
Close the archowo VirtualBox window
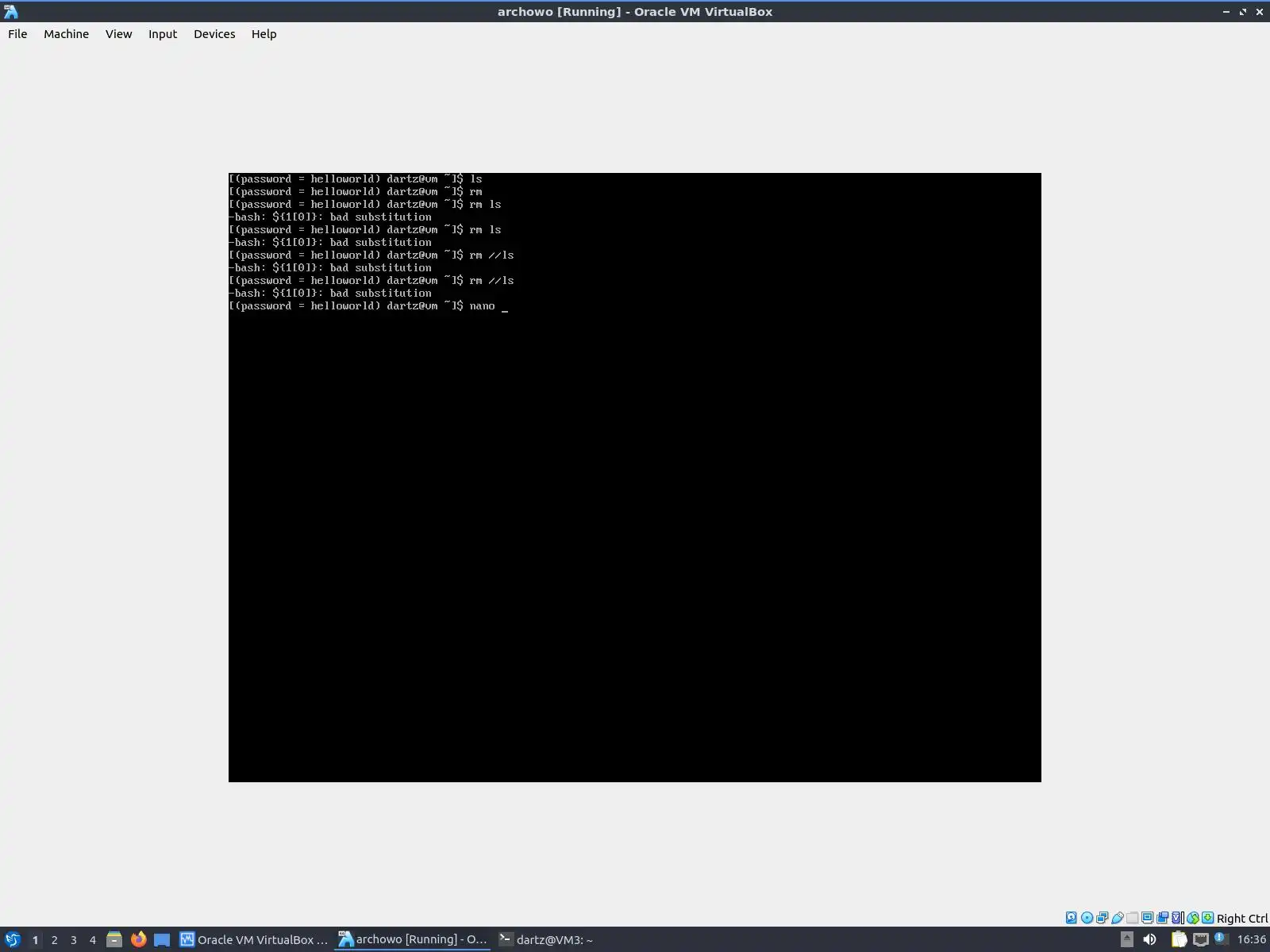point(1259,12)
